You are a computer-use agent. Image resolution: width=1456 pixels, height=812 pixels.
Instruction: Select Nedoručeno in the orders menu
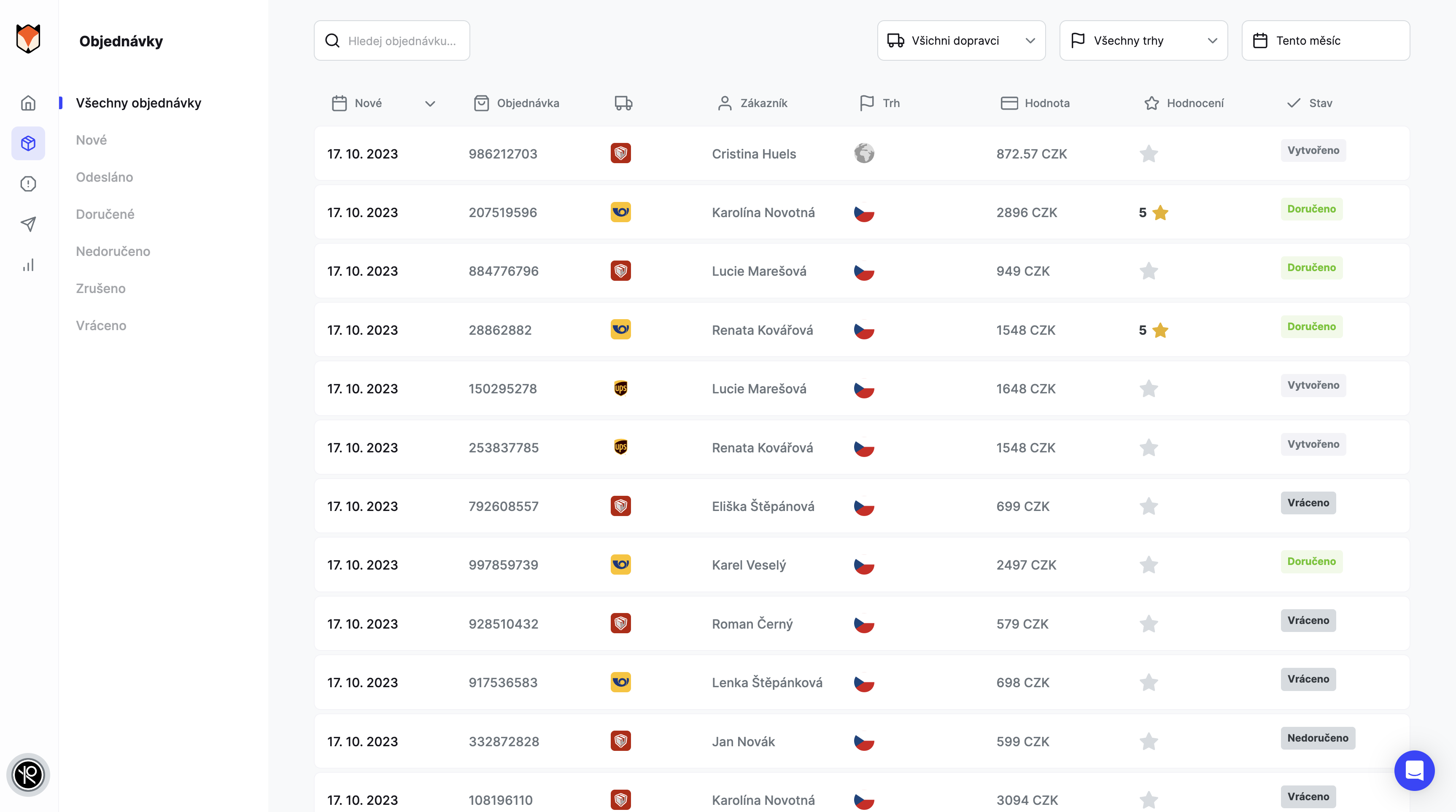113,251
